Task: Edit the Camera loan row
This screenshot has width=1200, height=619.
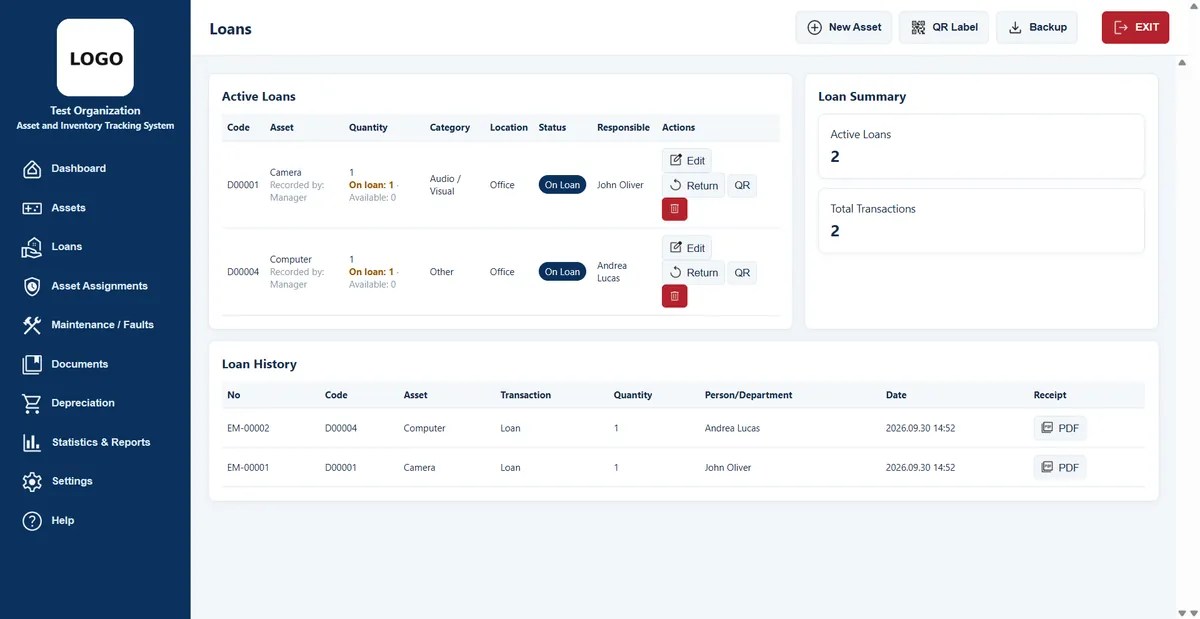Action: coord(687,160)
